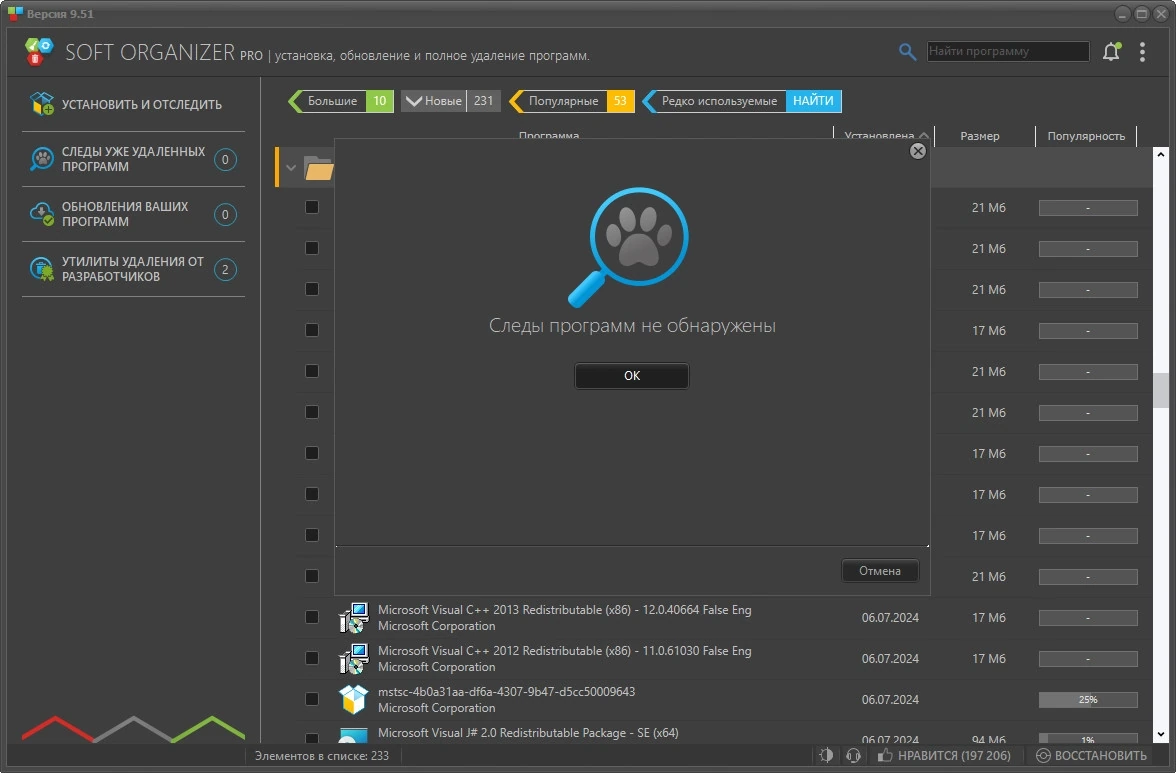The height and width of the screenshot is (773, 1176).
Task: Check the Visual C++ 2013 Redistributable checkbox
Action: 312,617
